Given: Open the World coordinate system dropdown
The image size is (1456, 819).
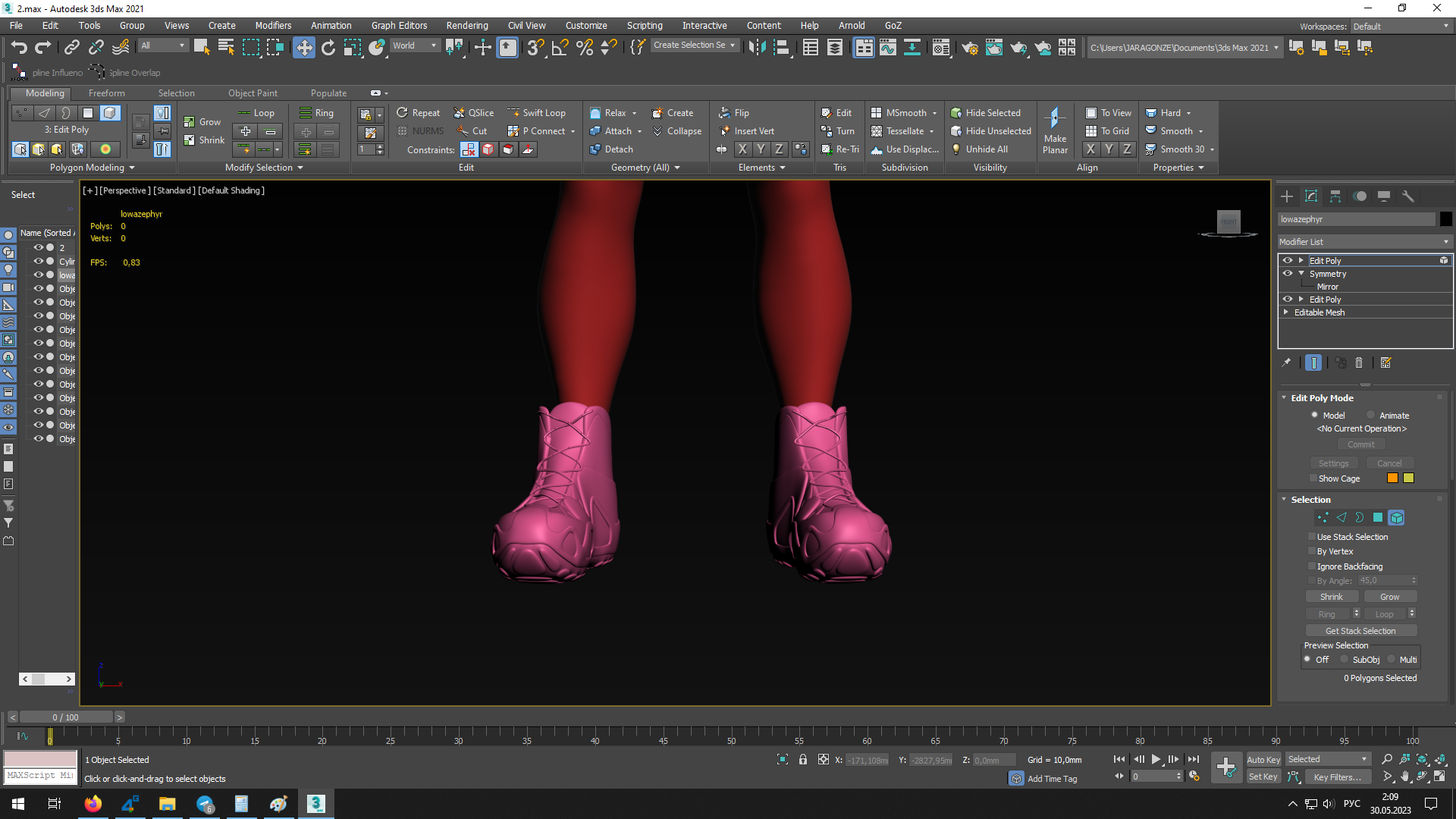Looking at the screenshot, I should click(414, 45).
